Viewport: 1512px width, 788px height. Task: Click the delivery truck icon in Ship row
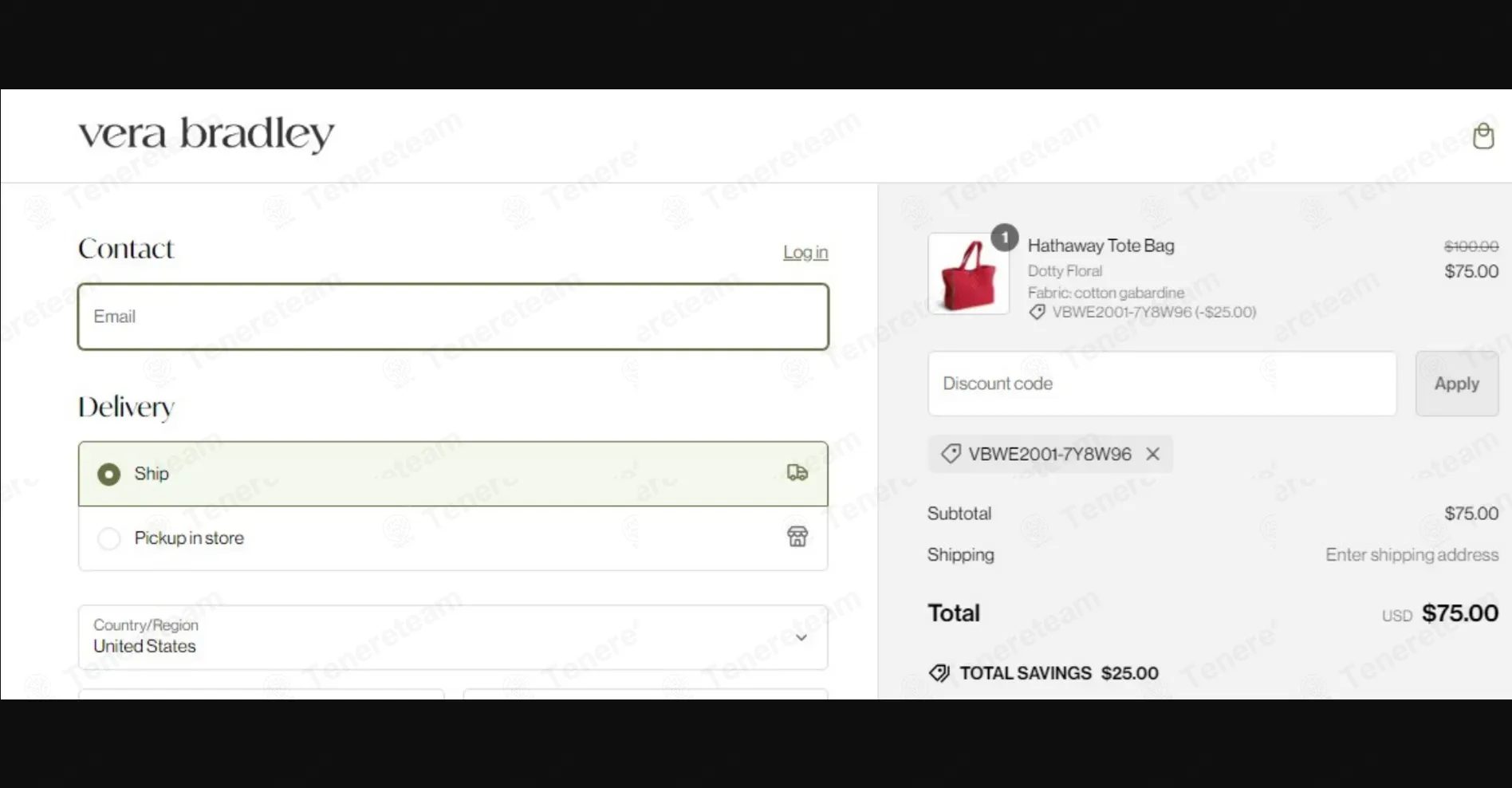tap(797, 473)
